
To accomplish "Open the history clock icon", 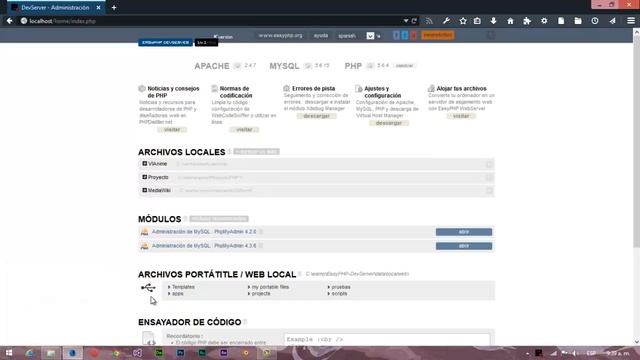I will [x=595, y=21].
